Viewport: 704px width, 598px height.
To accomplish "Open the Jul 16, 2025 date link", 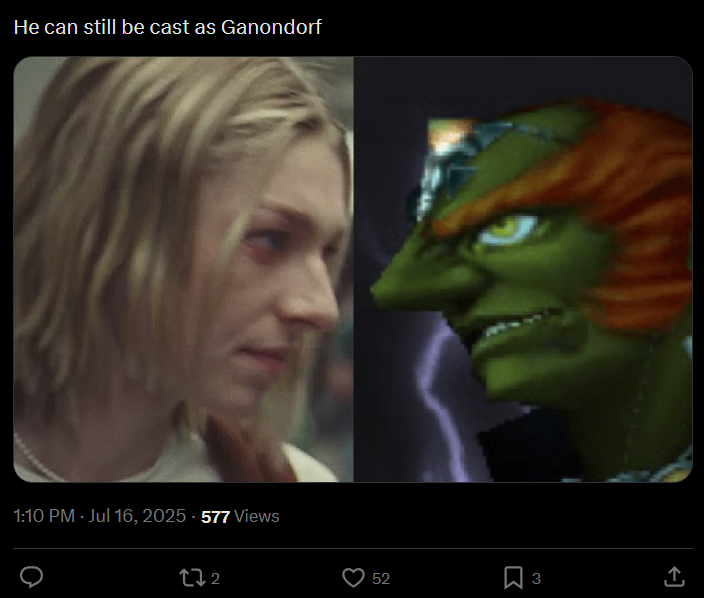I will point(137,516).
